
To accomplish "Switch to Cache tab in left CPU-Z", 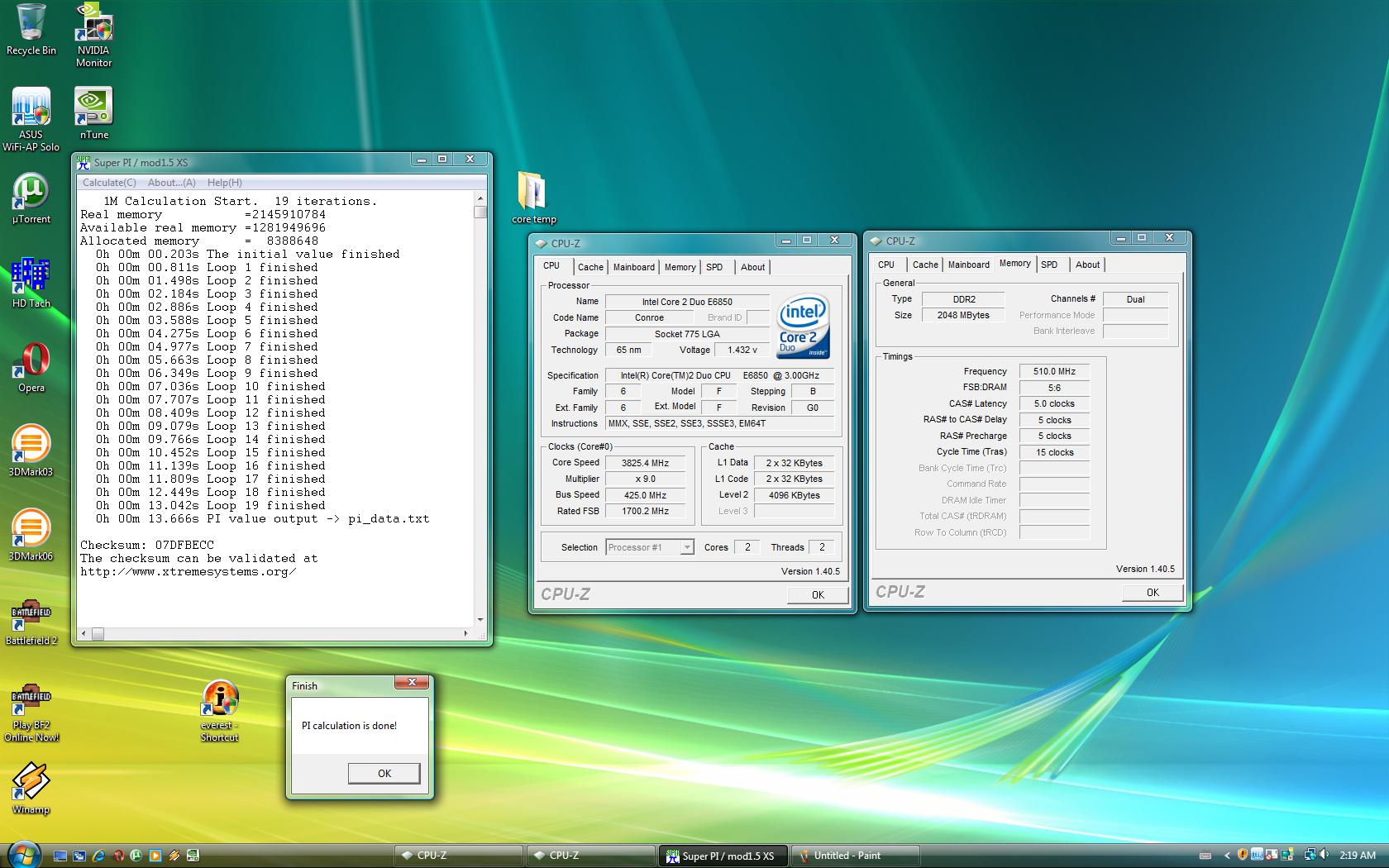I will 590,267.
